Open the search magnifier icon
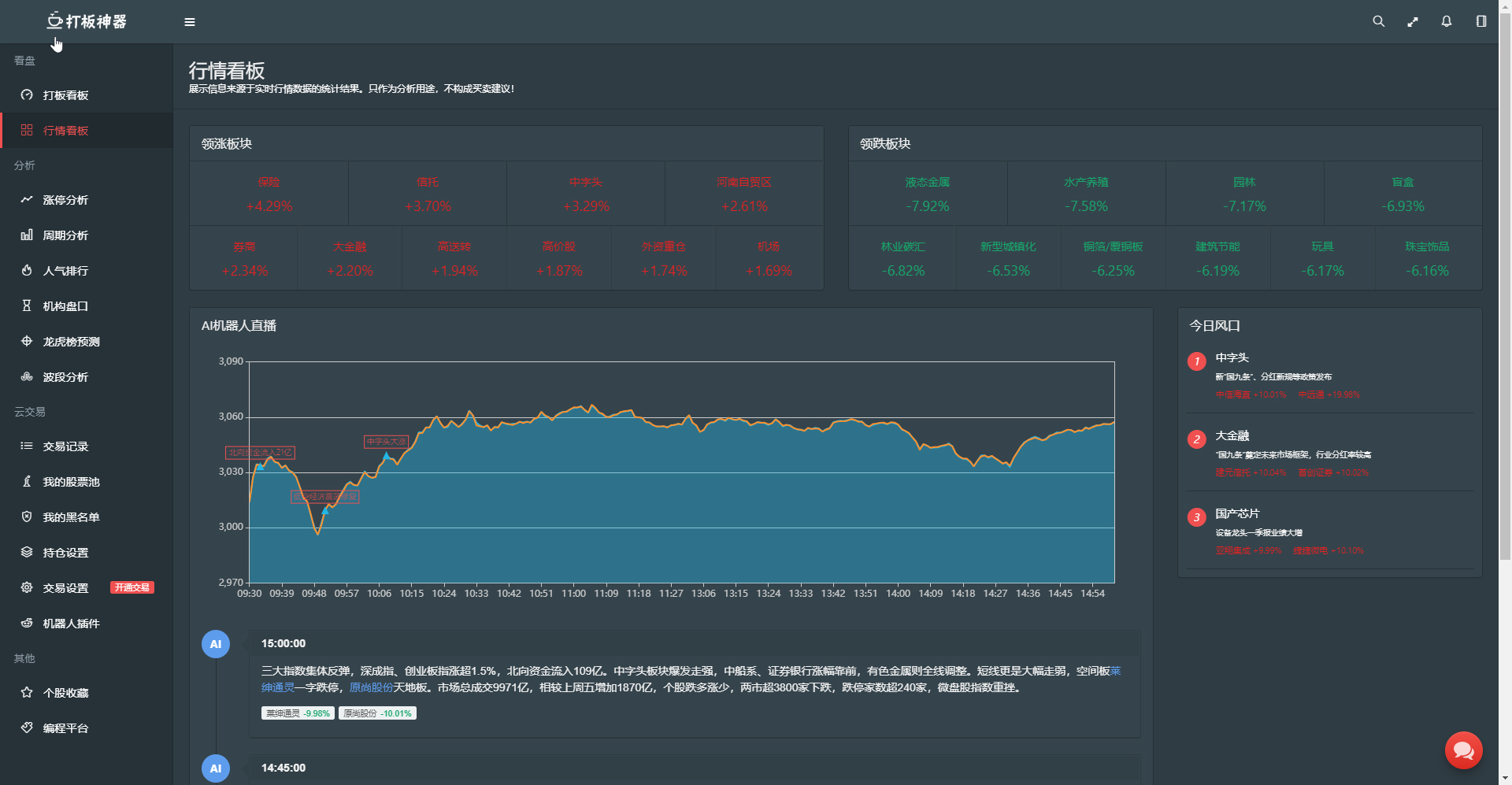This screenshot has width=1512, height=785. (x=1378, y=22)
